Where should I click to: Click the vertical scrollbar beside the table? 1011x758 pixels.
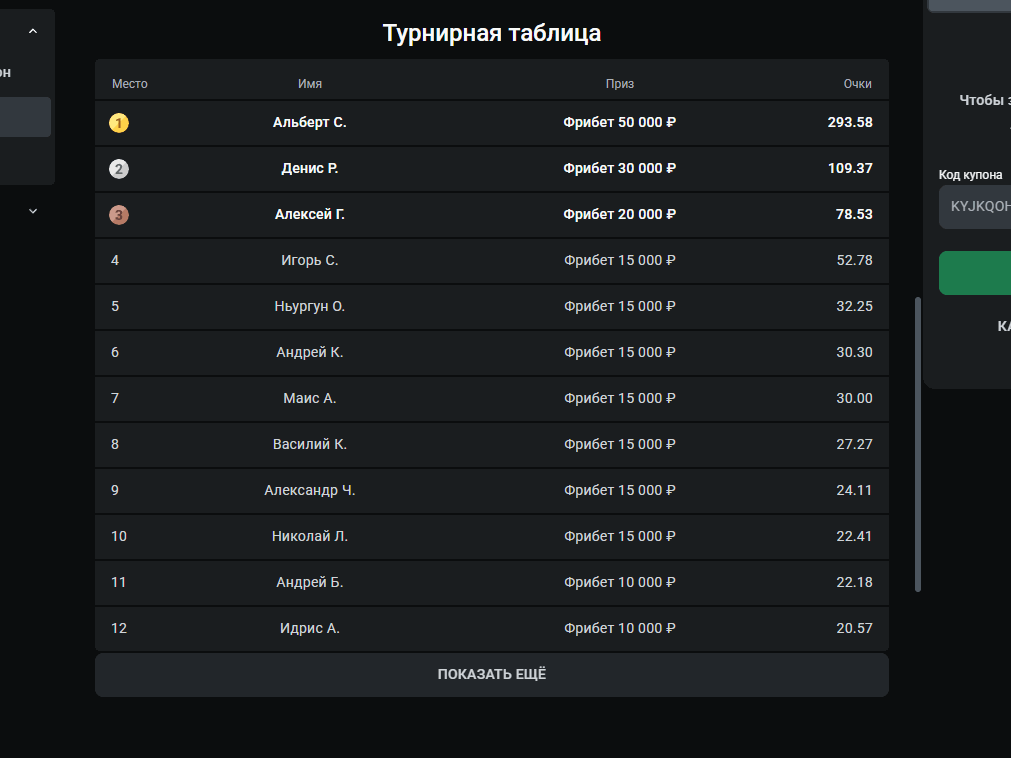click(x=918, y=444)
